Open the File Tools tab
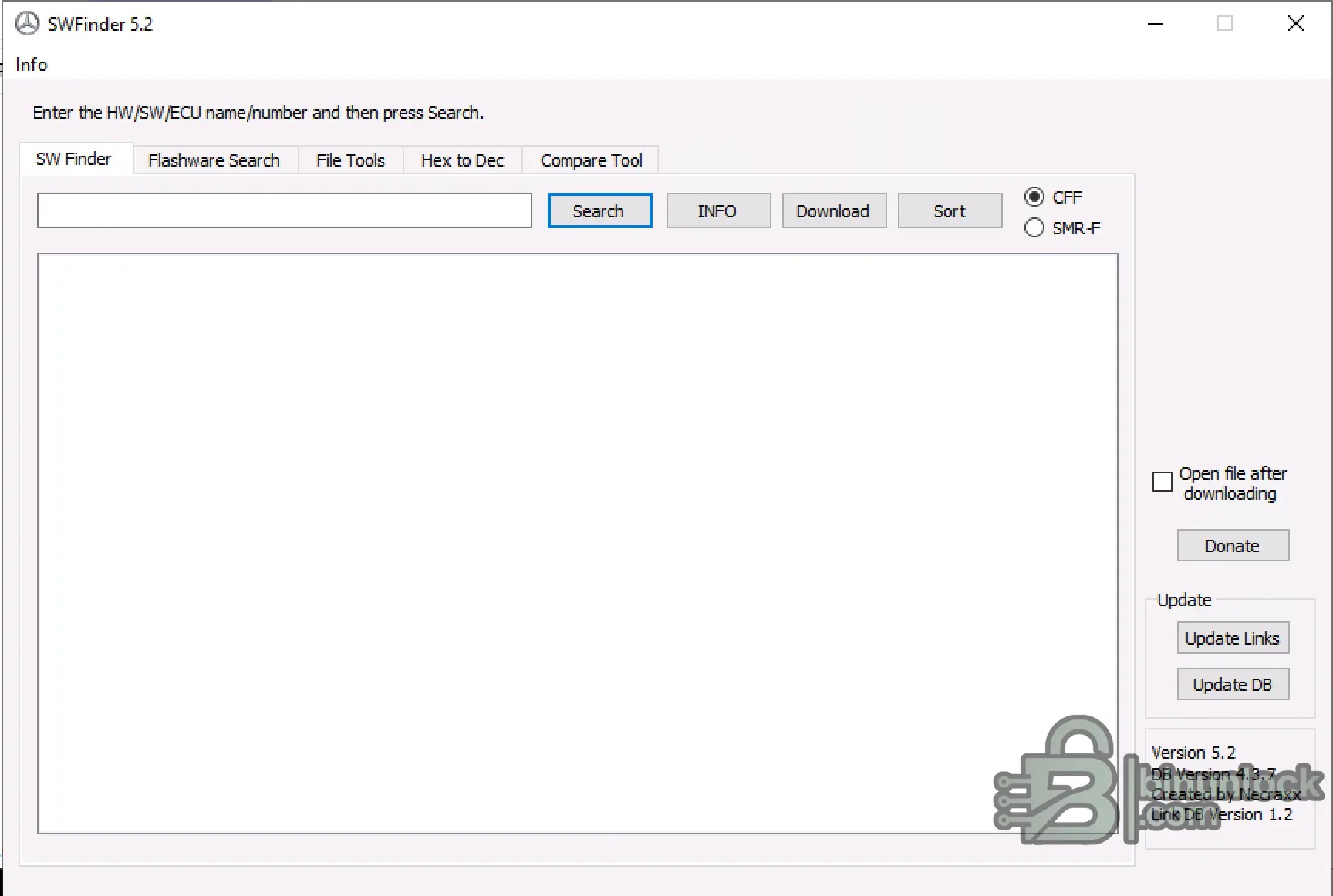The width and height of the screenshot is (1333, 896). tap(350, 160)
